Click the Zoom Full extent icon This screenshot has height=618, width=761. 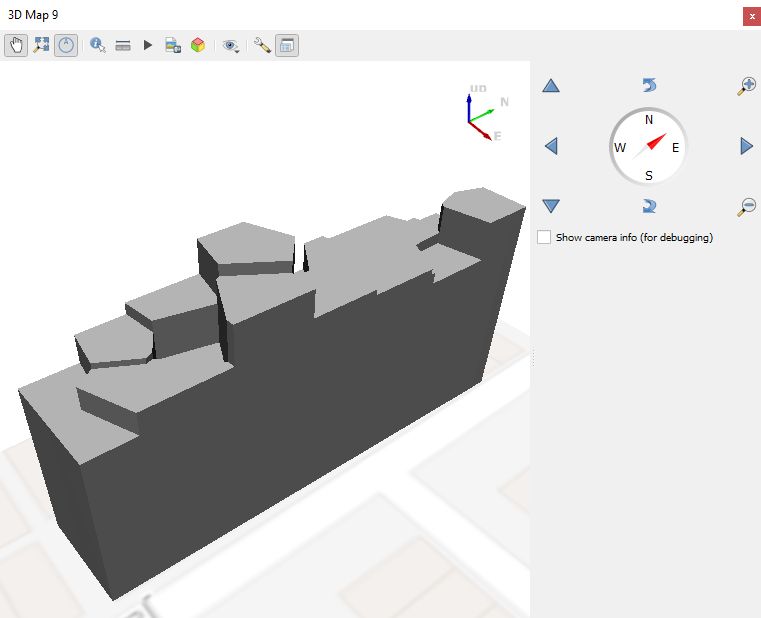click(x=41, y=46)
